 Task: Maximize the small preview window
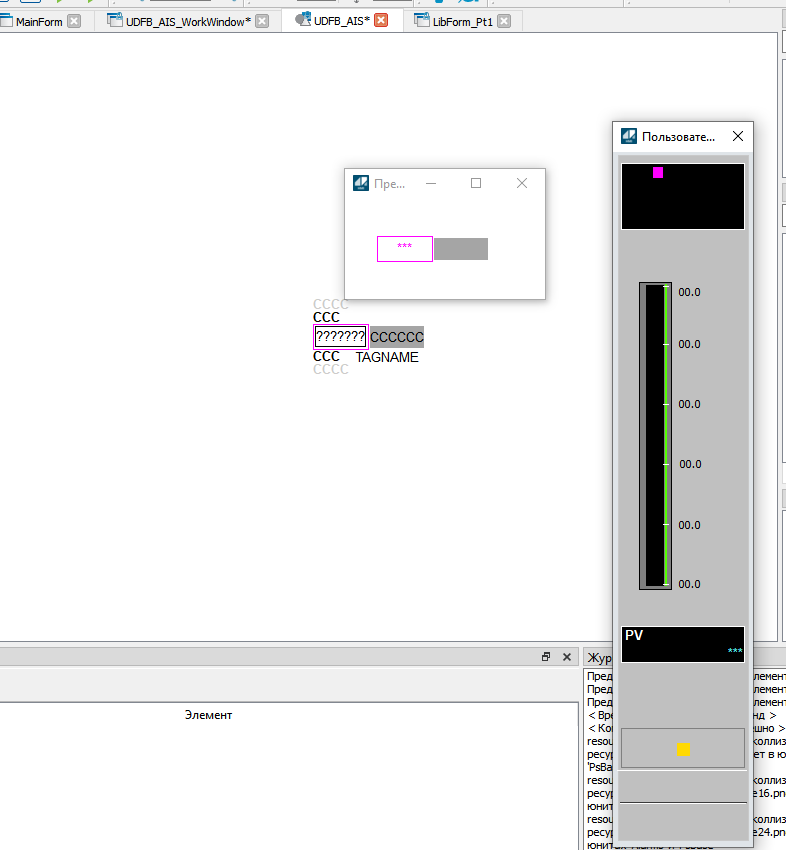click(476, 183)
